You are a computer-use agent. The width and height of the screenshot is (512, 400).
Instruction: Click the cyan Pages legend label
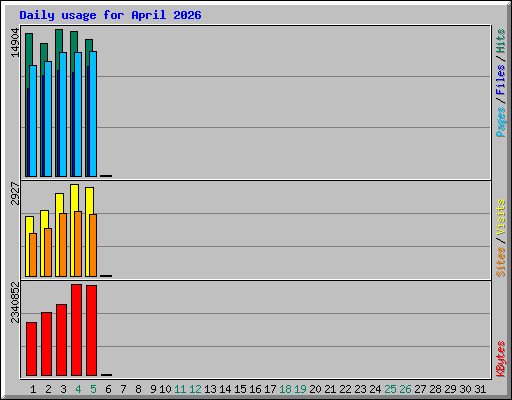pyautogui.click(x=500, y=122)
